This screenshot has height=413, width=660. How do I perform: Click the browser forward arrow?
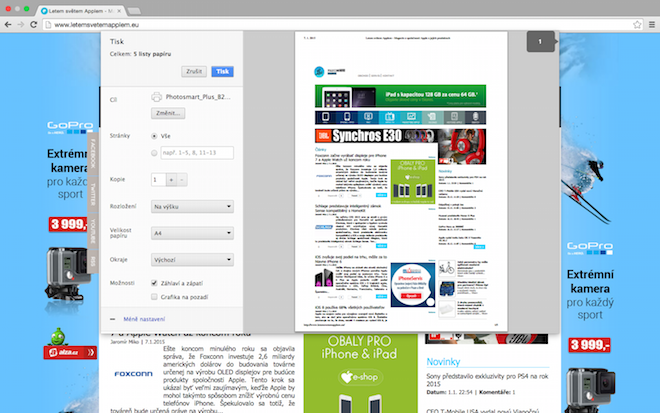tap(21, 25)
